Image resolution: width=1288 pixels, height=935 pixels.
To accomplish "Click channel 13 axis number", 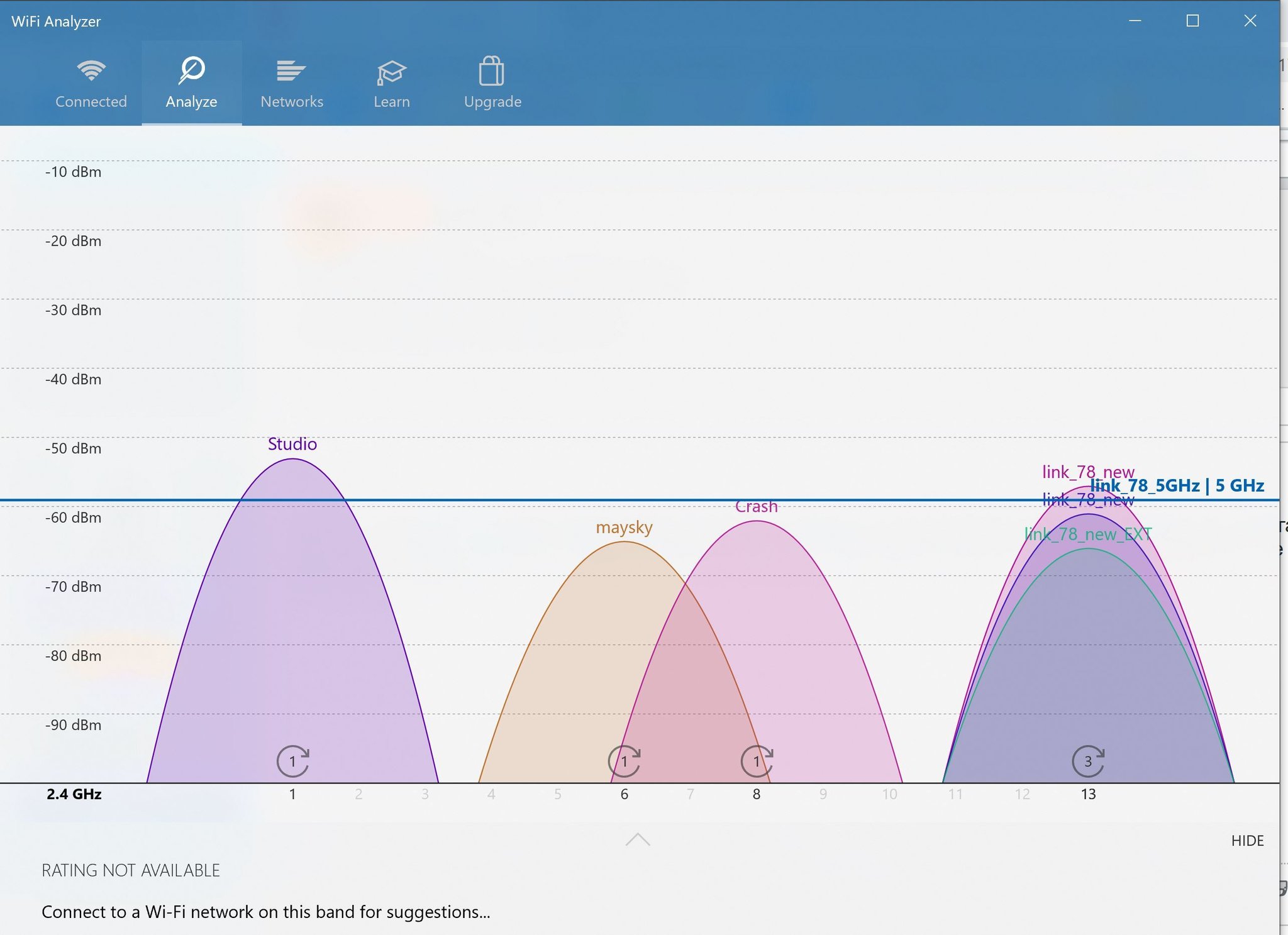I will pos(1088,794).
